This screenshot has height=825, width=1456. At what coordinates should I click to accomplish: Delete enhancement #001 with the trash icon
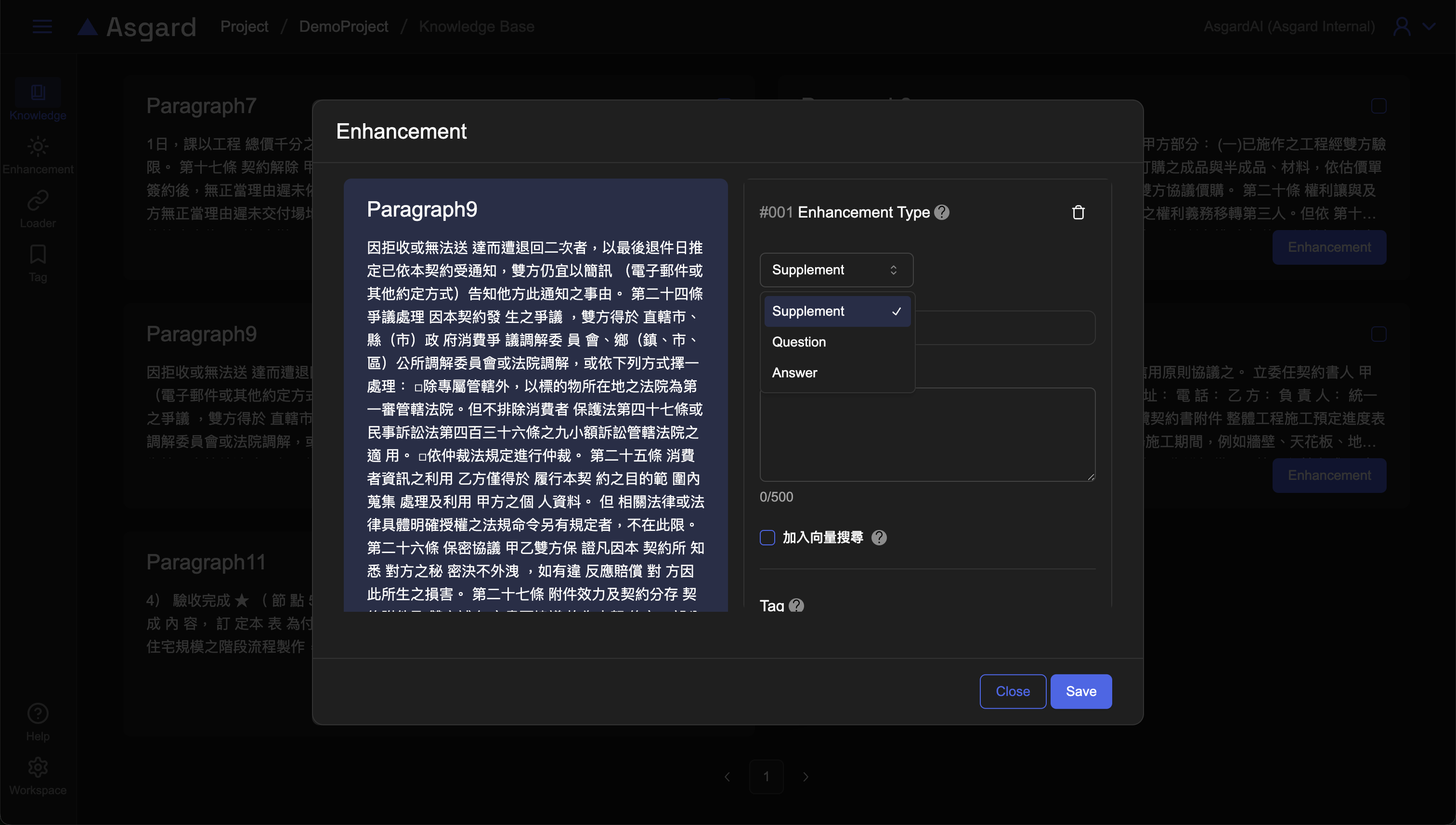pyautogui.click(x=1078, y=212)
